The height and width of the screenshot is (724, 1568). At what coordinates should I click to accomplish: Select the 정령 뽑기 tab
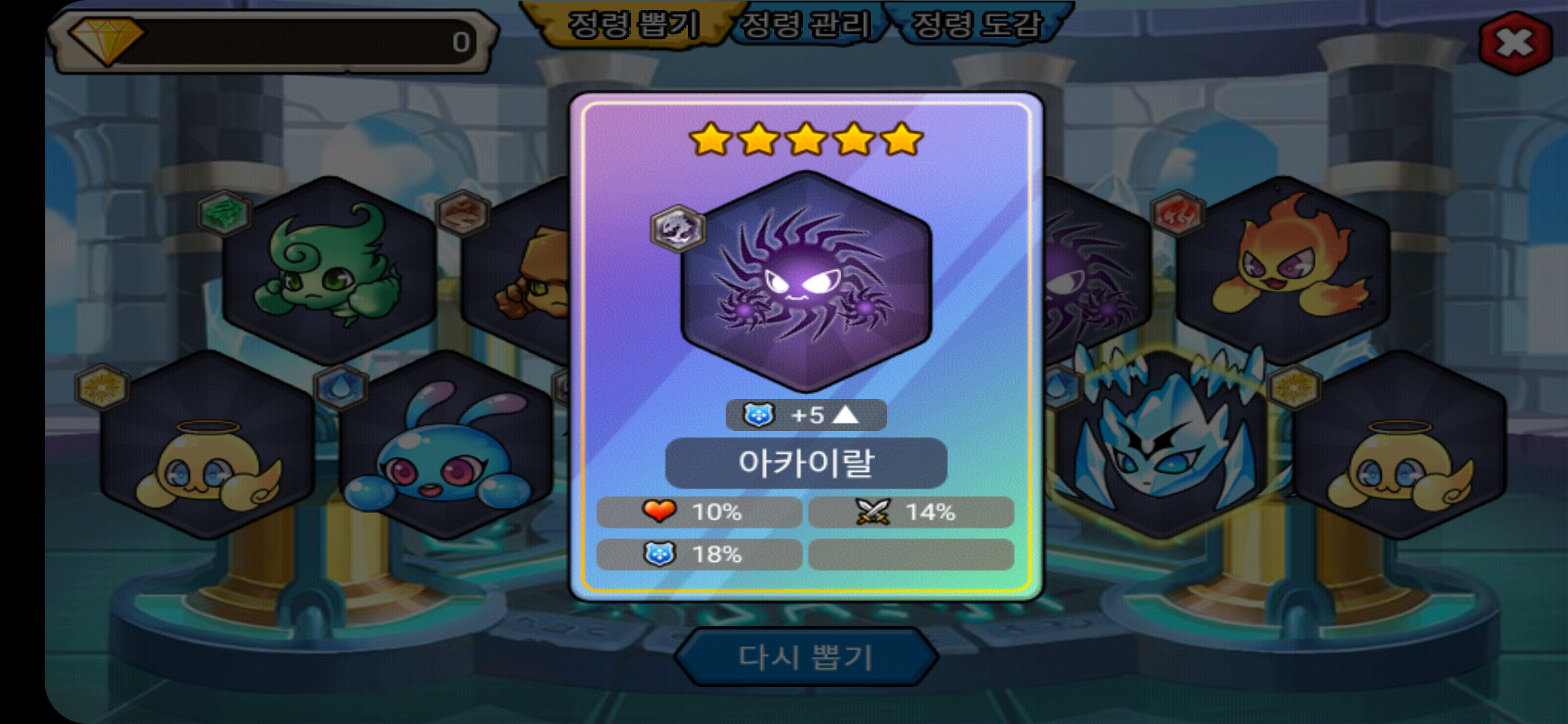633,25
